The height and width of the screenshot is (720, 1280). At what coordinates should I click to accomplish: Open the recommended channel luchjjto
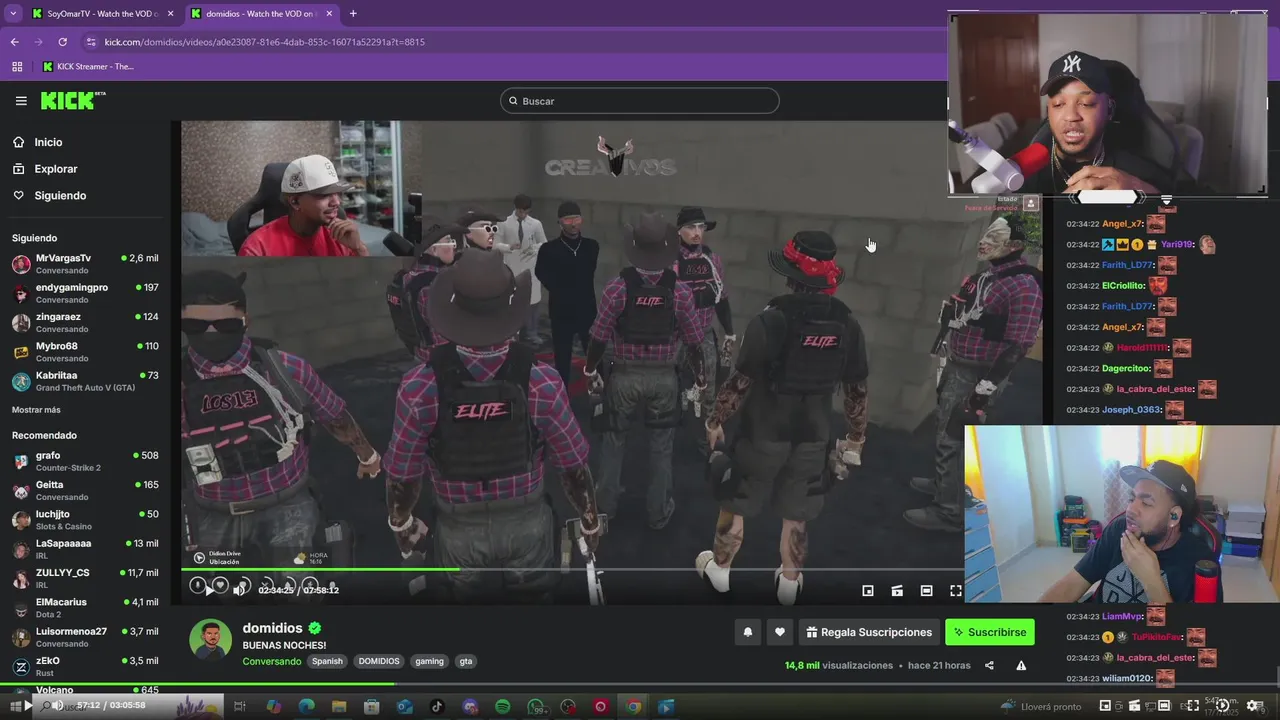point(85,520)
